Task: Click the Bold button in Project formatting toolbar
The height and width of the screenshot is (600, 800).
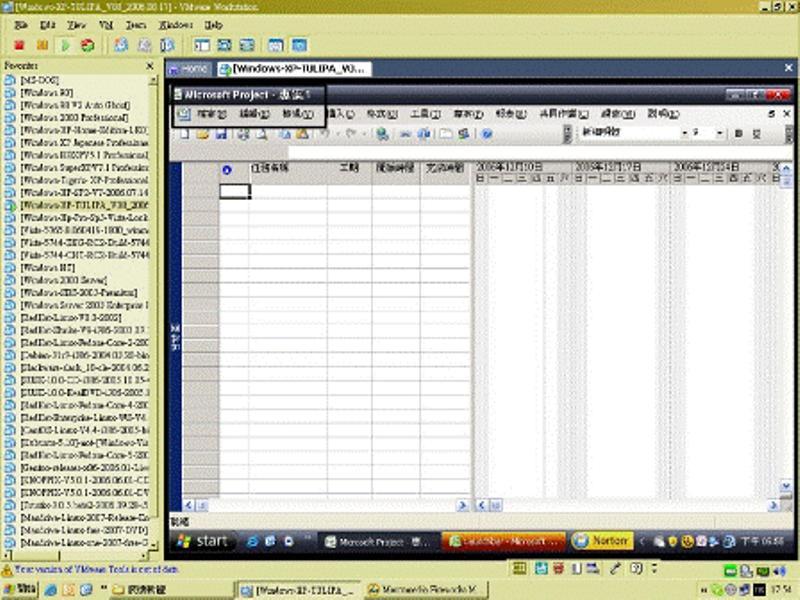Action: click(738, 134)
